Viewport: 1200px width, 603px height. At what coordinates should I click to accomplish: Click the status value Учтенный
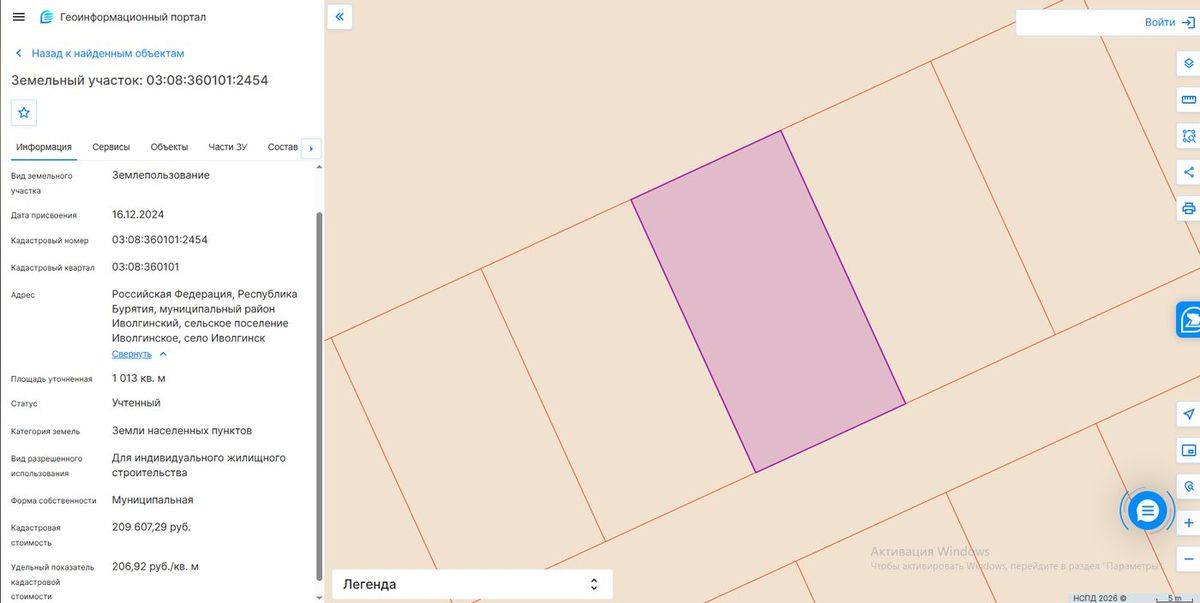tap(136, 403)
